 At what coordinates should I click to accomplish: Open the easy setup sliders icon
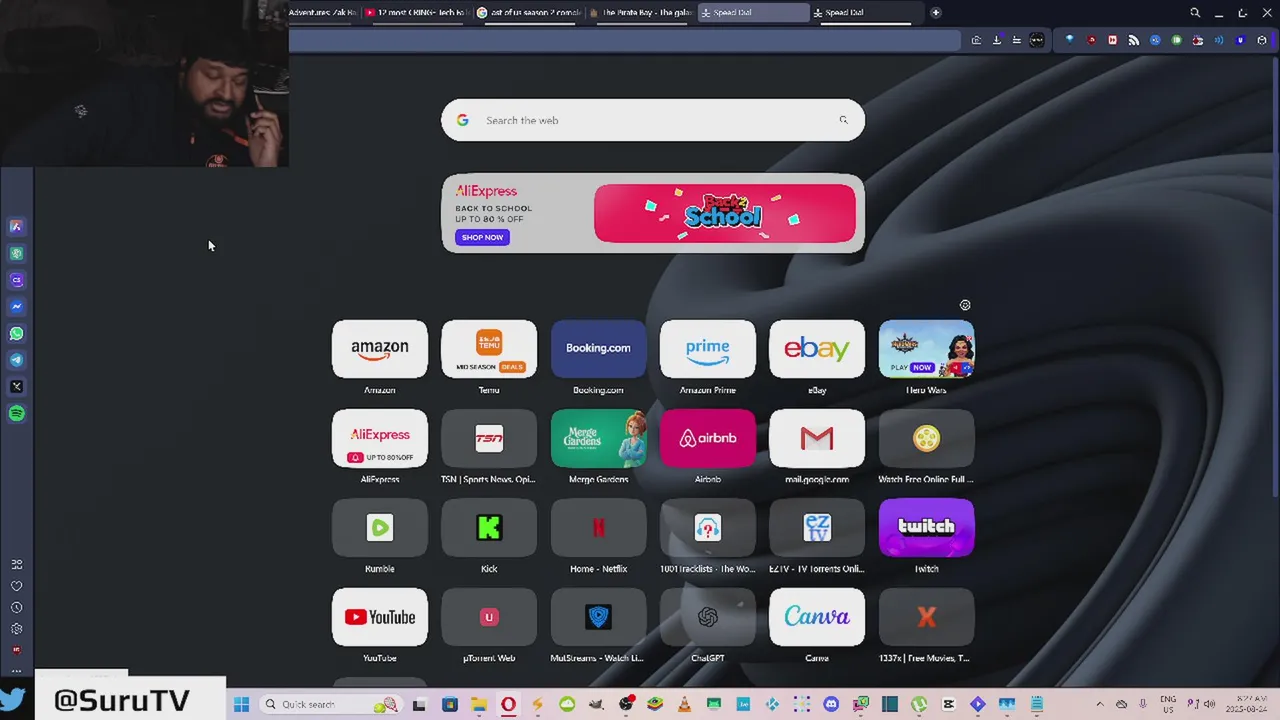1016,40
